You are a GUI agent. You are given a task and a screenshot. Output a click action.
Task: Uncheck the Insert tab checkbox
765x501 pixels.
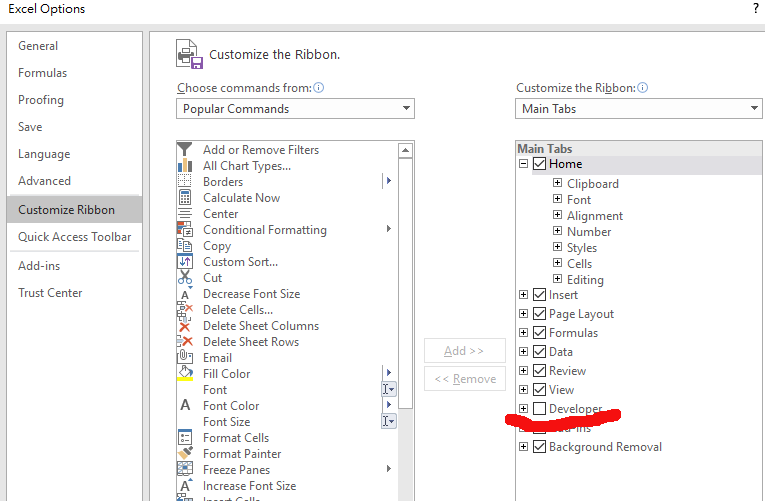pos(540,295)
